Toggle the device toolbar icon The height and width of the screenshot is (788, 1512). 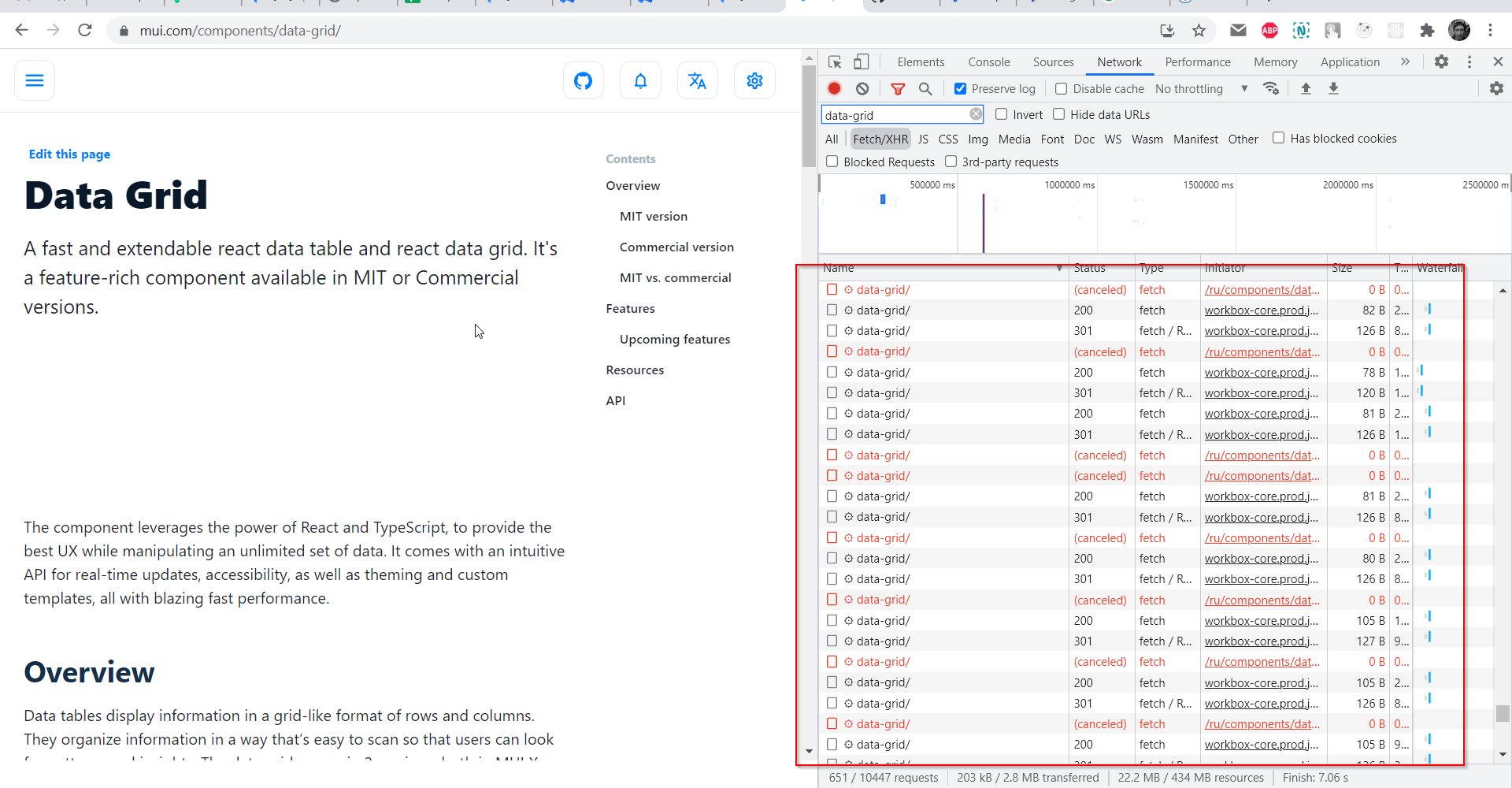tap(861, 61)
